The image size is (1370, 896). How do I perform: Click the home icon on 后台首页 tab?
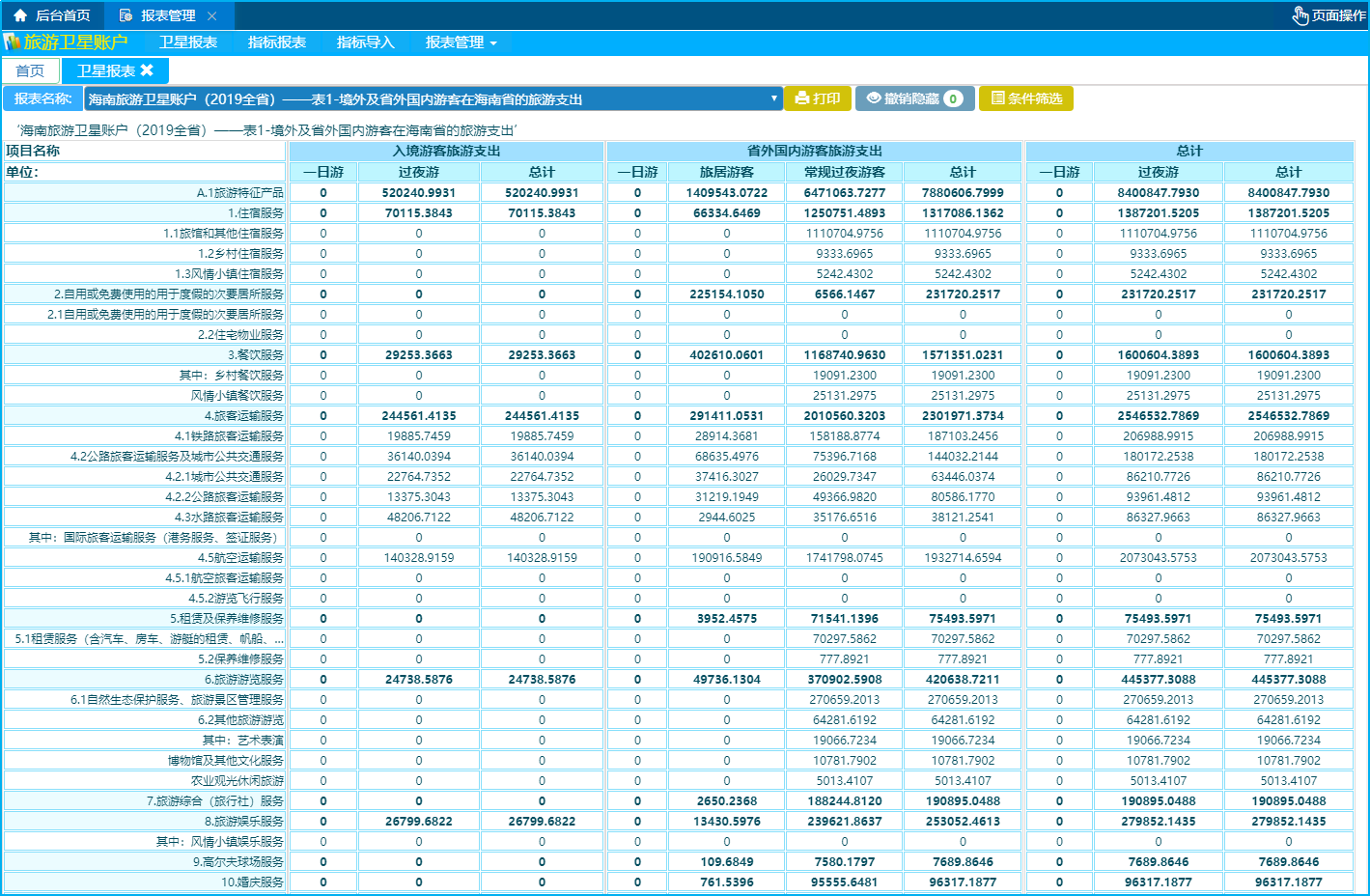(x=20, y=15)
